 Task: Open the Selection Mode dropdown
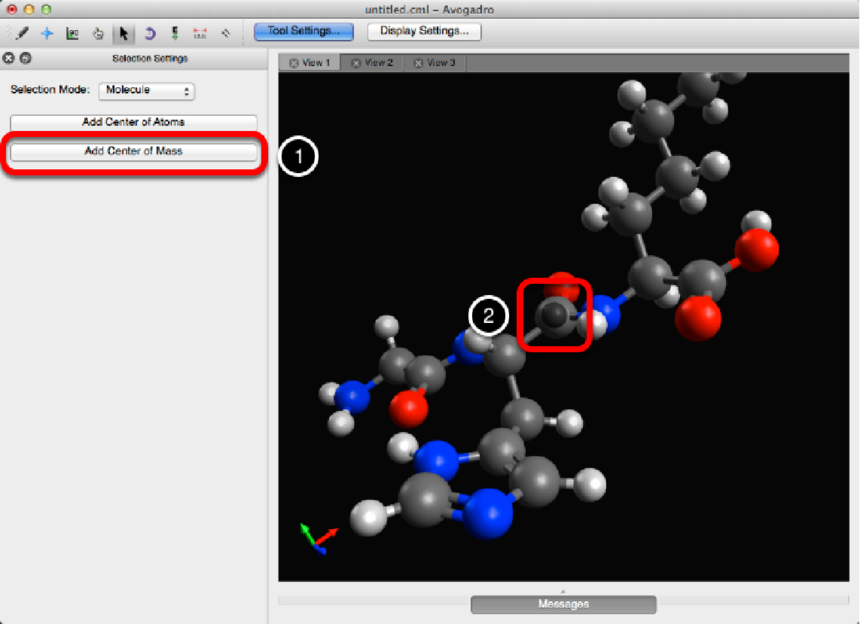click(x=147, y=90)
